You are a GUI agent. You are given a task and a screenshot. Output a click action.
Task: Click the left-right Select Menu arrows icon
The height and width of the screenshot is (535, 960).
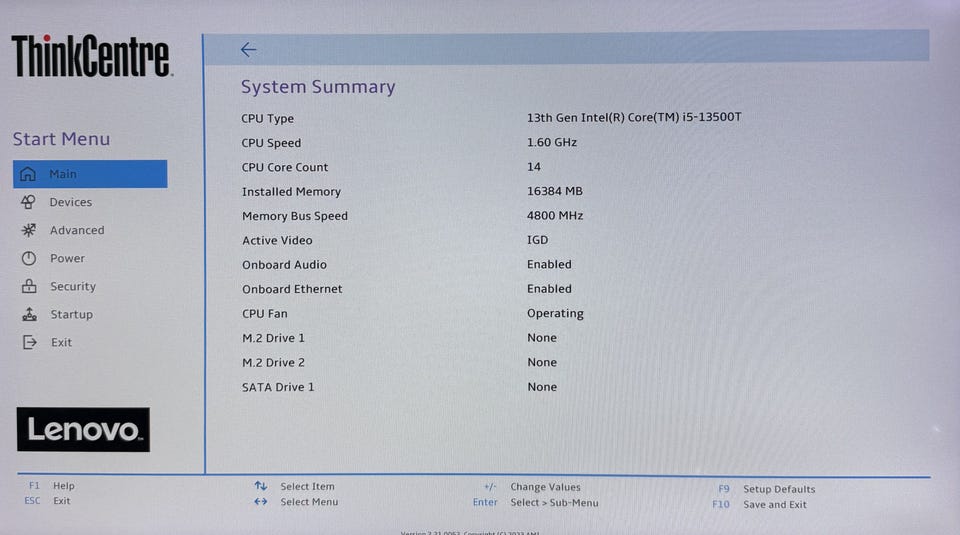(261, 501)
